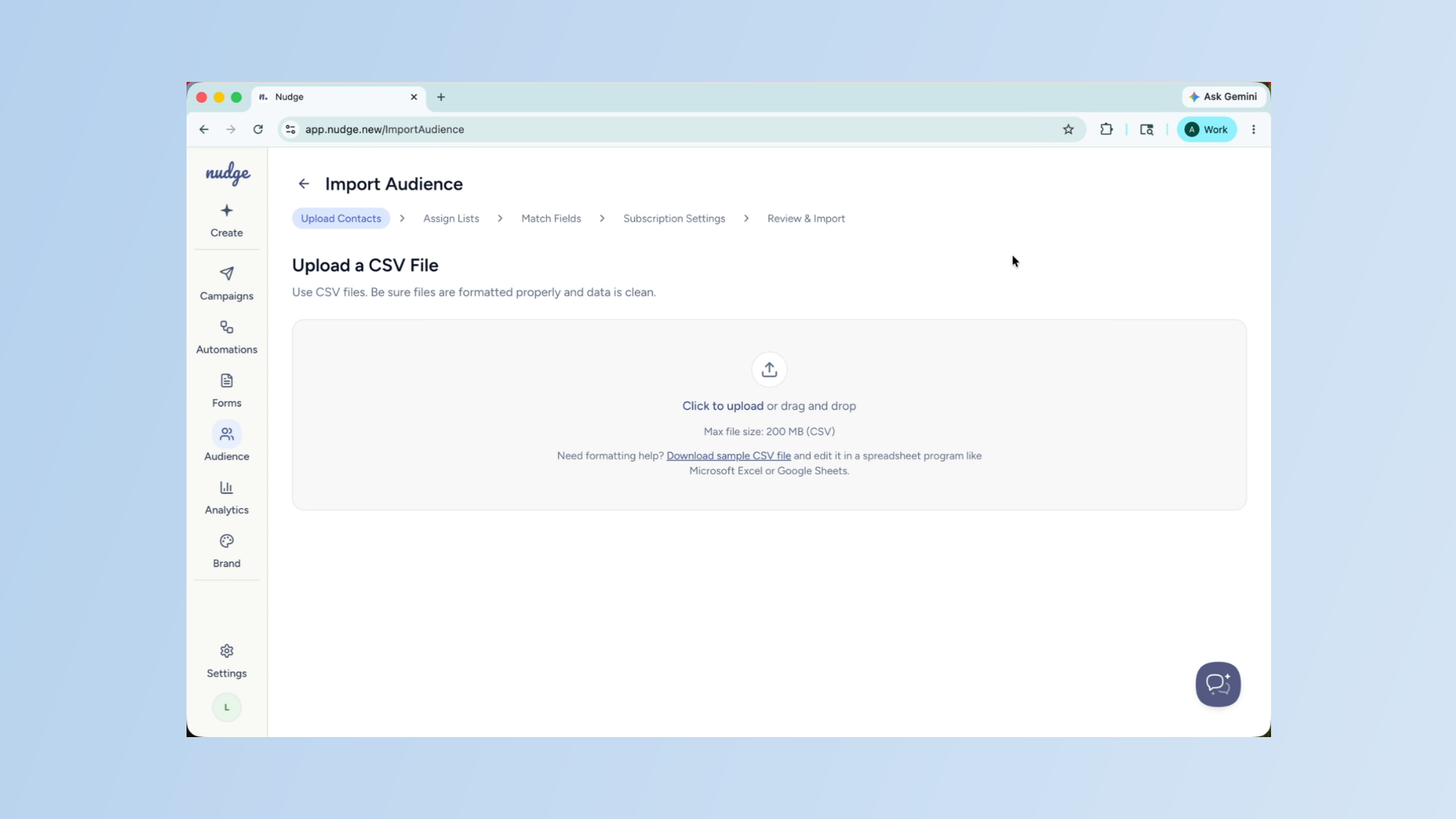Screen dimensions: 1456x819
Task: Go to the Subscription Settings step
Action: pyautogui.click(x=674, y=218)
